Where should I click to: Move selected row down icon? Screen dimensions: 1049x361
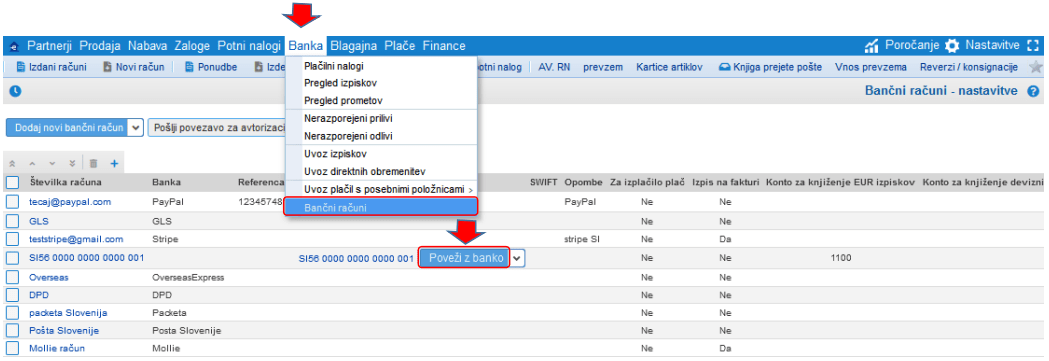pos(52,163)
